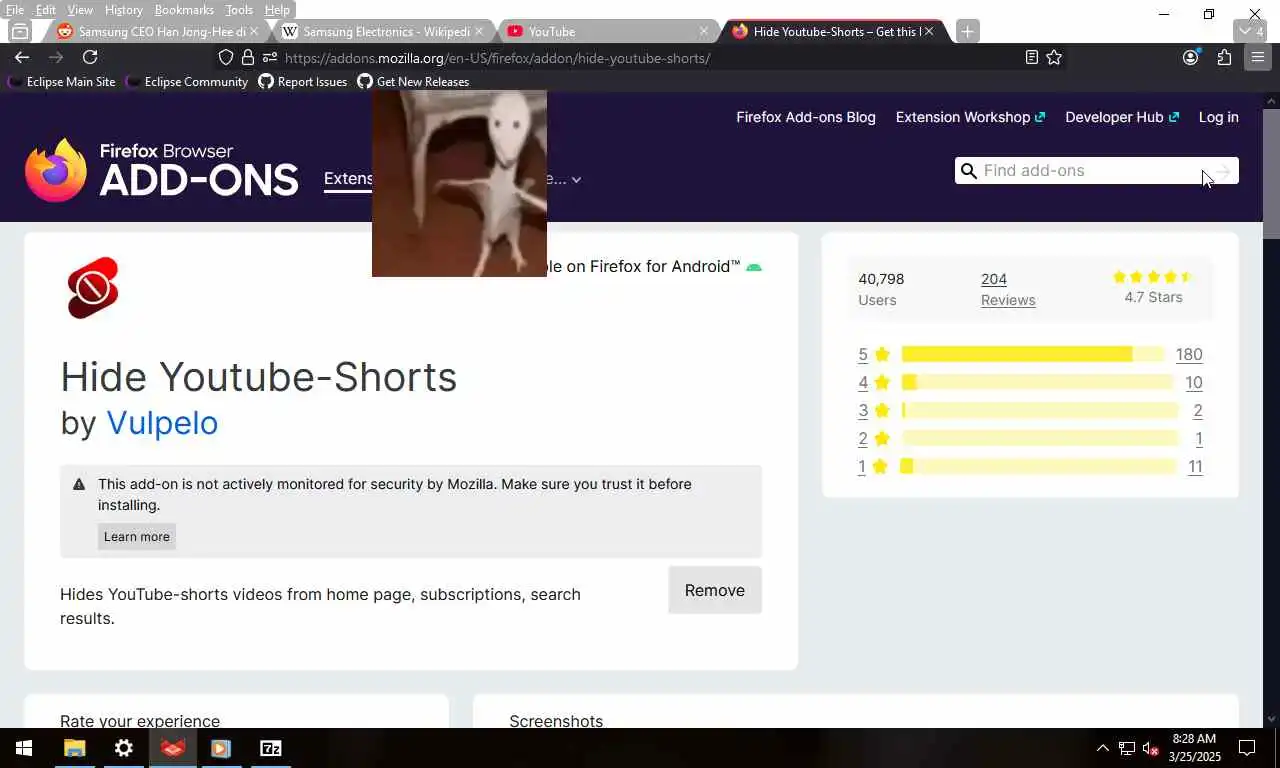Open the Tools menu
Image resolution: width=1280 pixels, height=768 pixels.
pyautogui.click(x=239, y=10)
